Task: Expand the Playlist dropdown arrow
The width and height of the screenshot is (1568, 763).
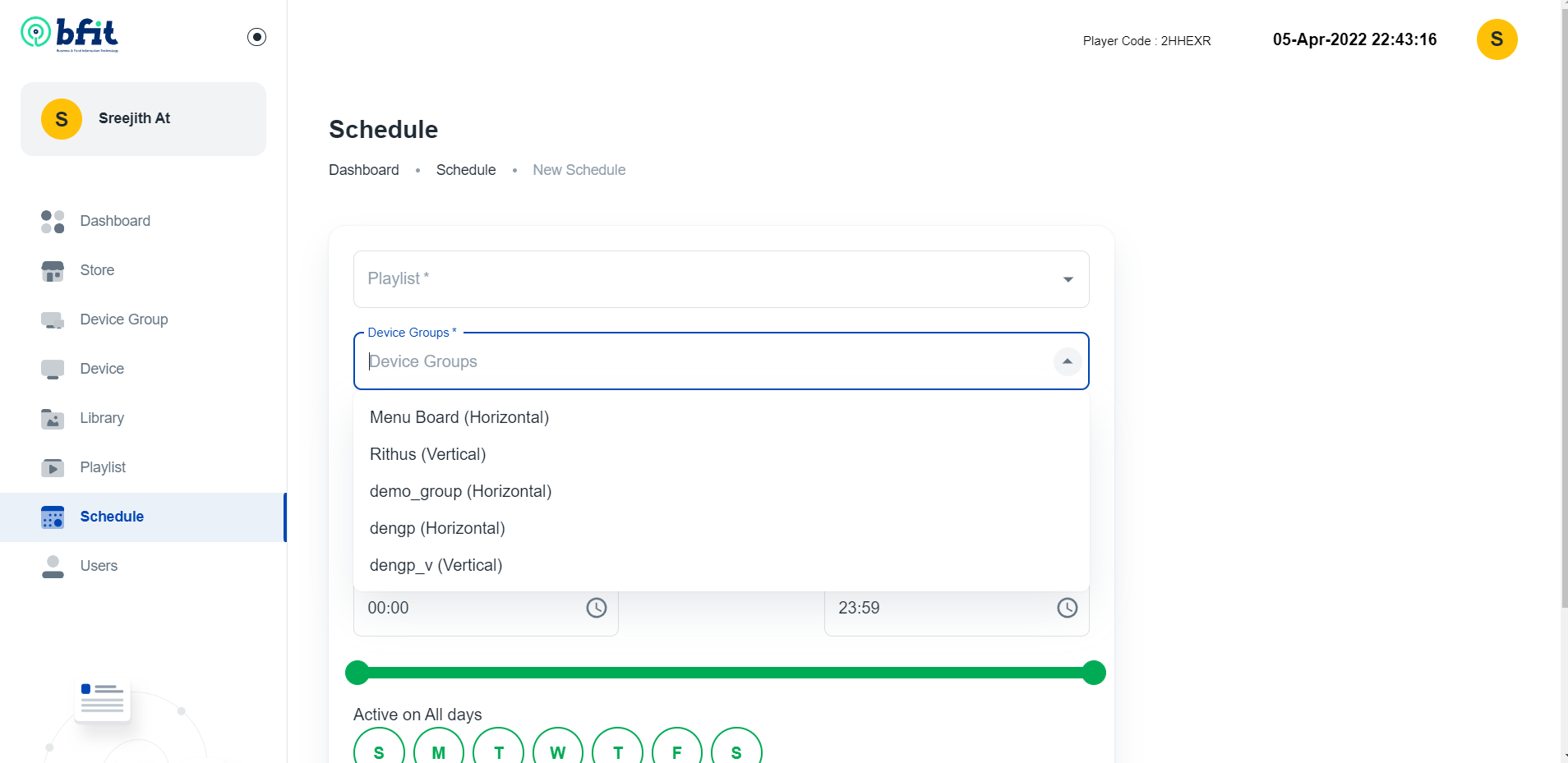Action: (1068, 280)
